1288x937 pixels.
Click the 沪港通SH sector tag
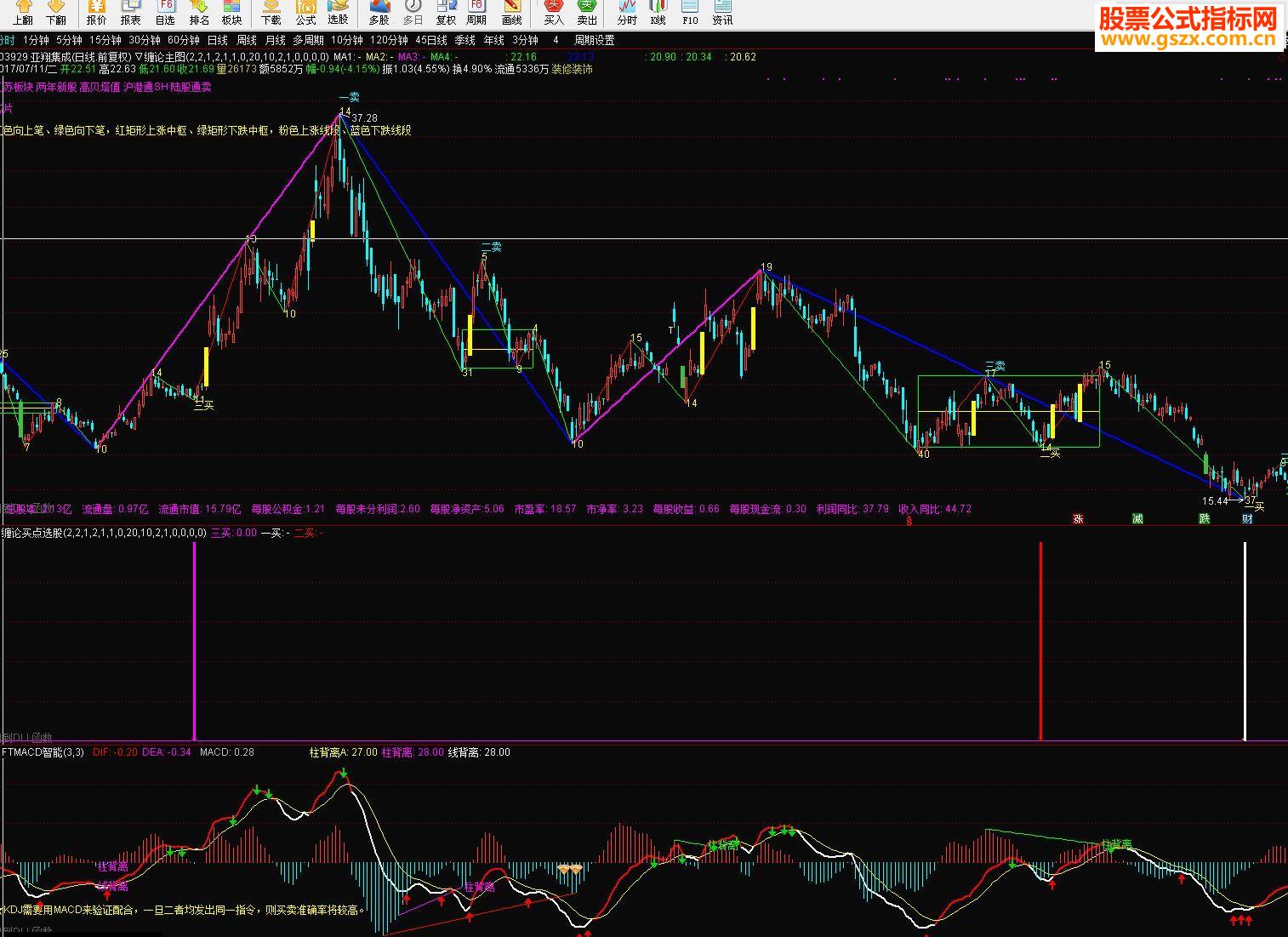point(145,87)
